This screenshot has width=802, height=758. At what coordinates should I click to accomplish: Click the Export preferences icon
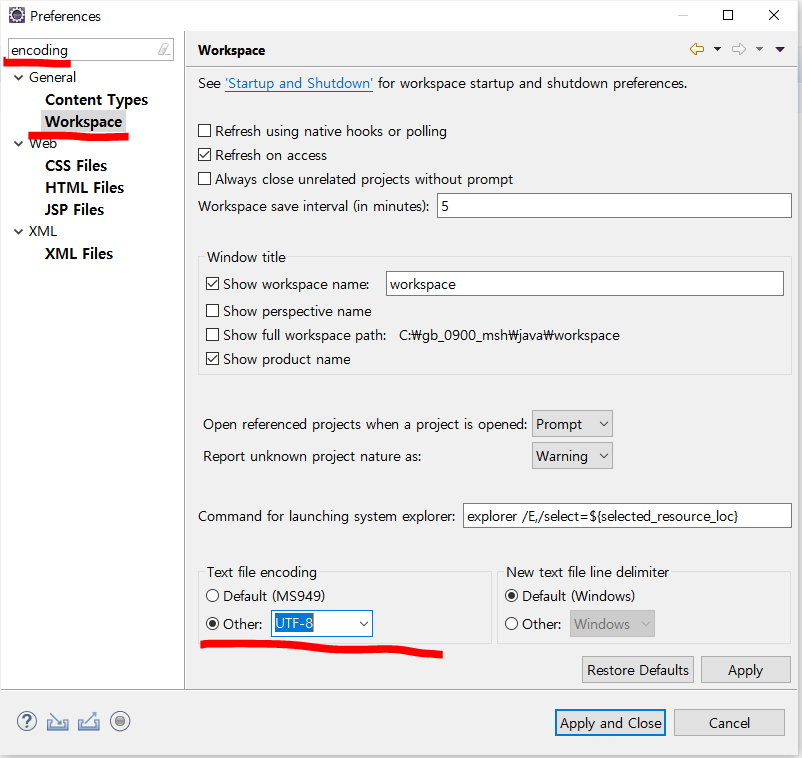[88, 722]
